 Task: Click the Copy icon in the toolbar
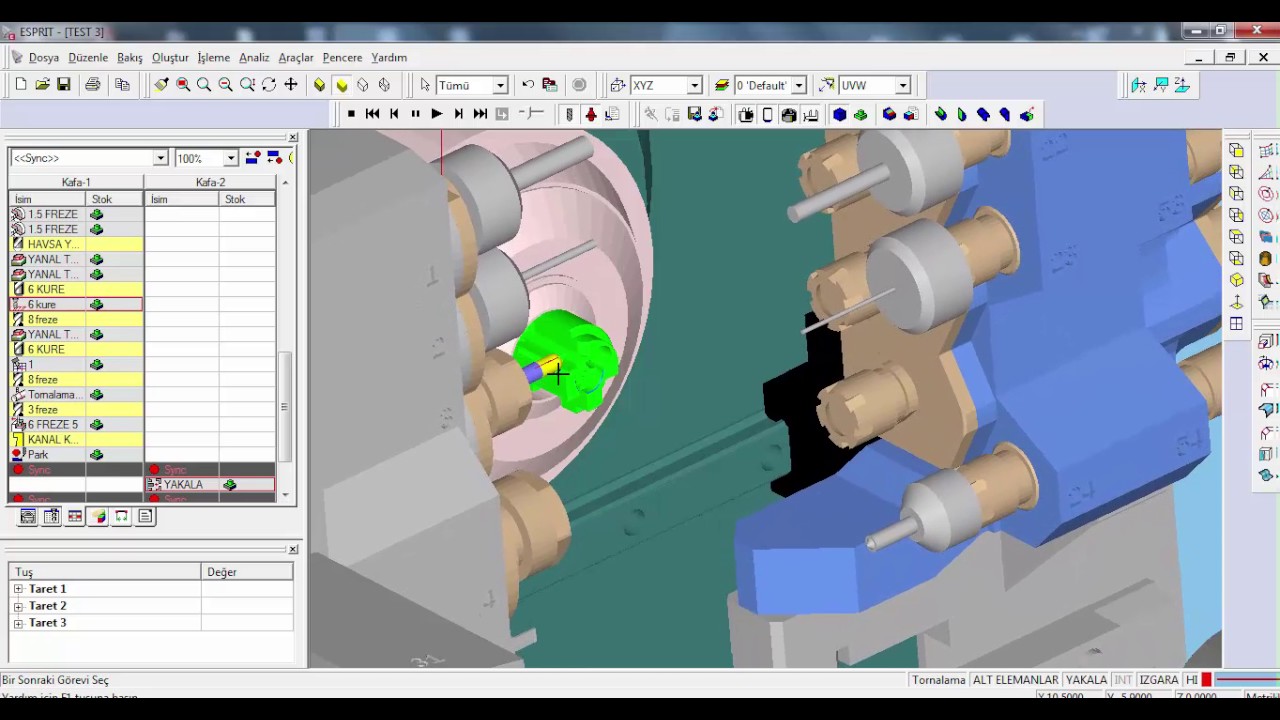click(x=122, y=85)
